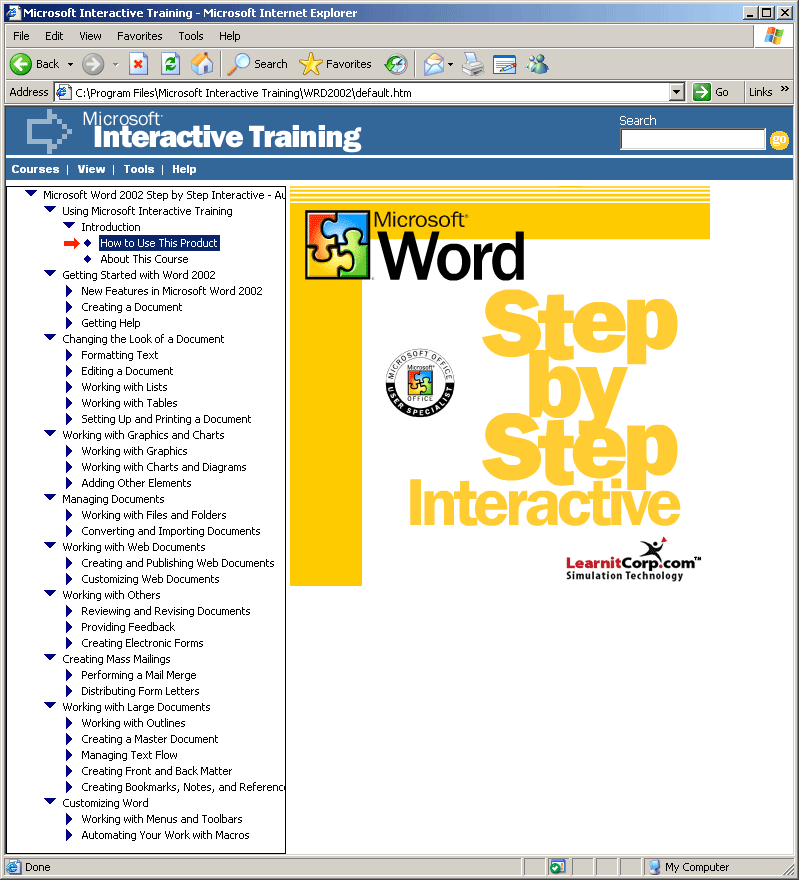Select About This Course topic

click(x=144, y=259)
